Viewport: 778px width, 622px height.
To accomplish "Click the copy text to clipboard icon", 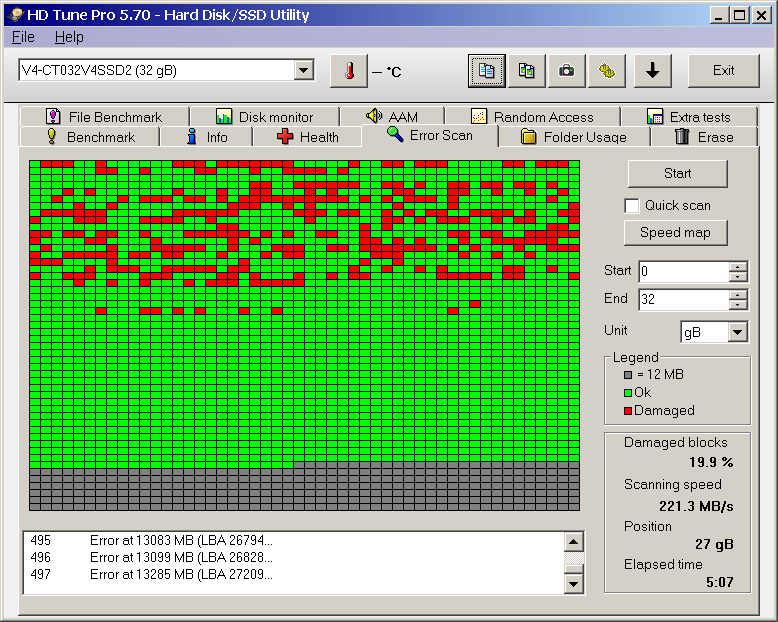I will pyautogui.click(x=487, y=71).
